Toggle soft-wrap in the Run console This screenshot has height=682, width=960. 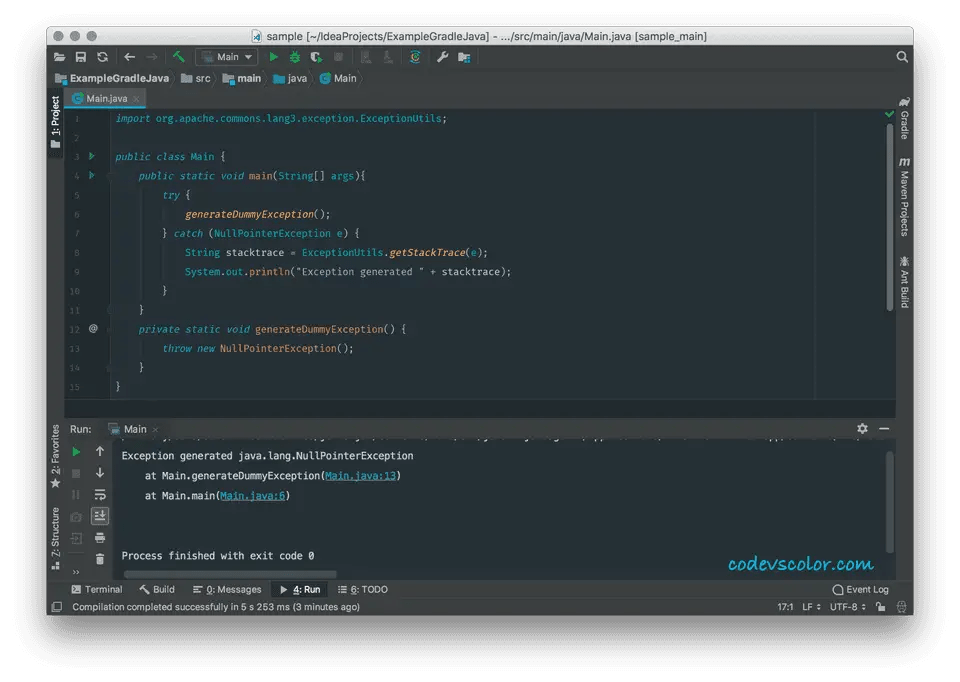click(x=99, y=494)
